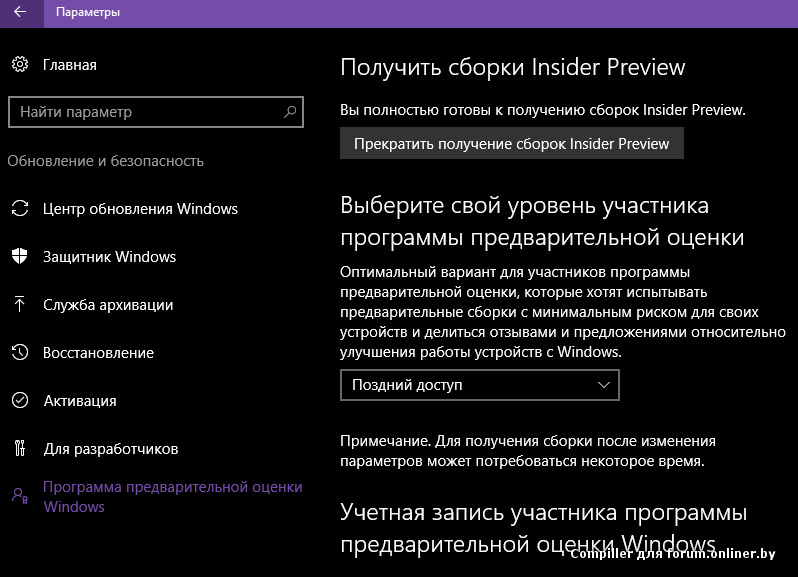Open Программа предварительной оценки Windows
The width and height of the screenshot is (798, 577).
(173, 497)
